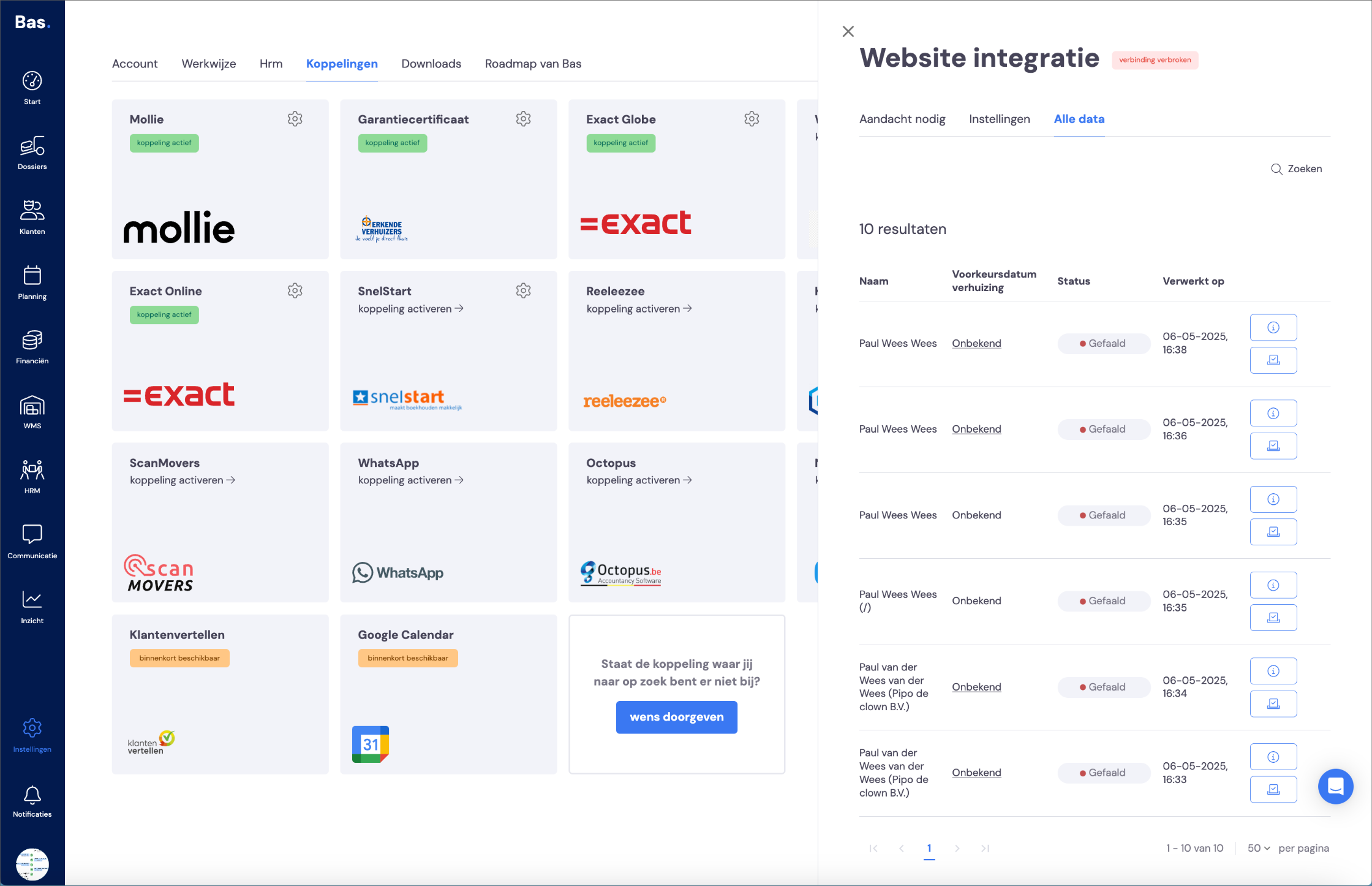
Task: Open Communicatie in sidebar
Action: [x=32, y=542]
